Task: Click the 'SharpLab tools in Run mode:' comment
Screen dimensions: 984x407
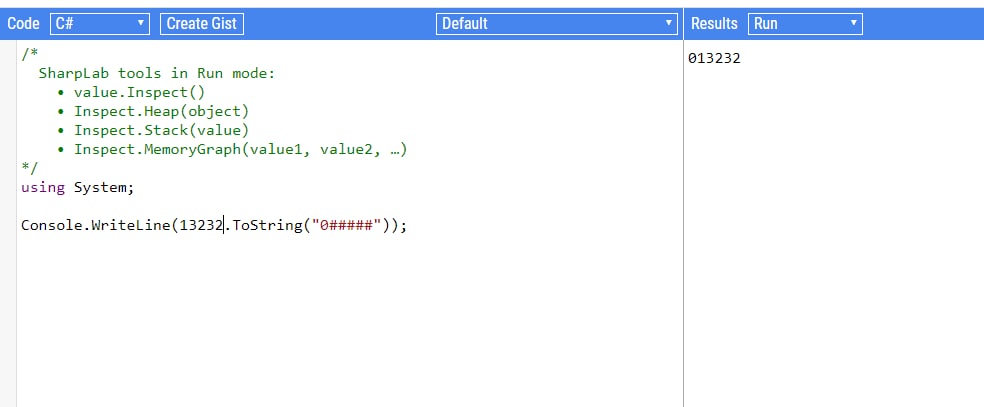Action: point(157,73)
